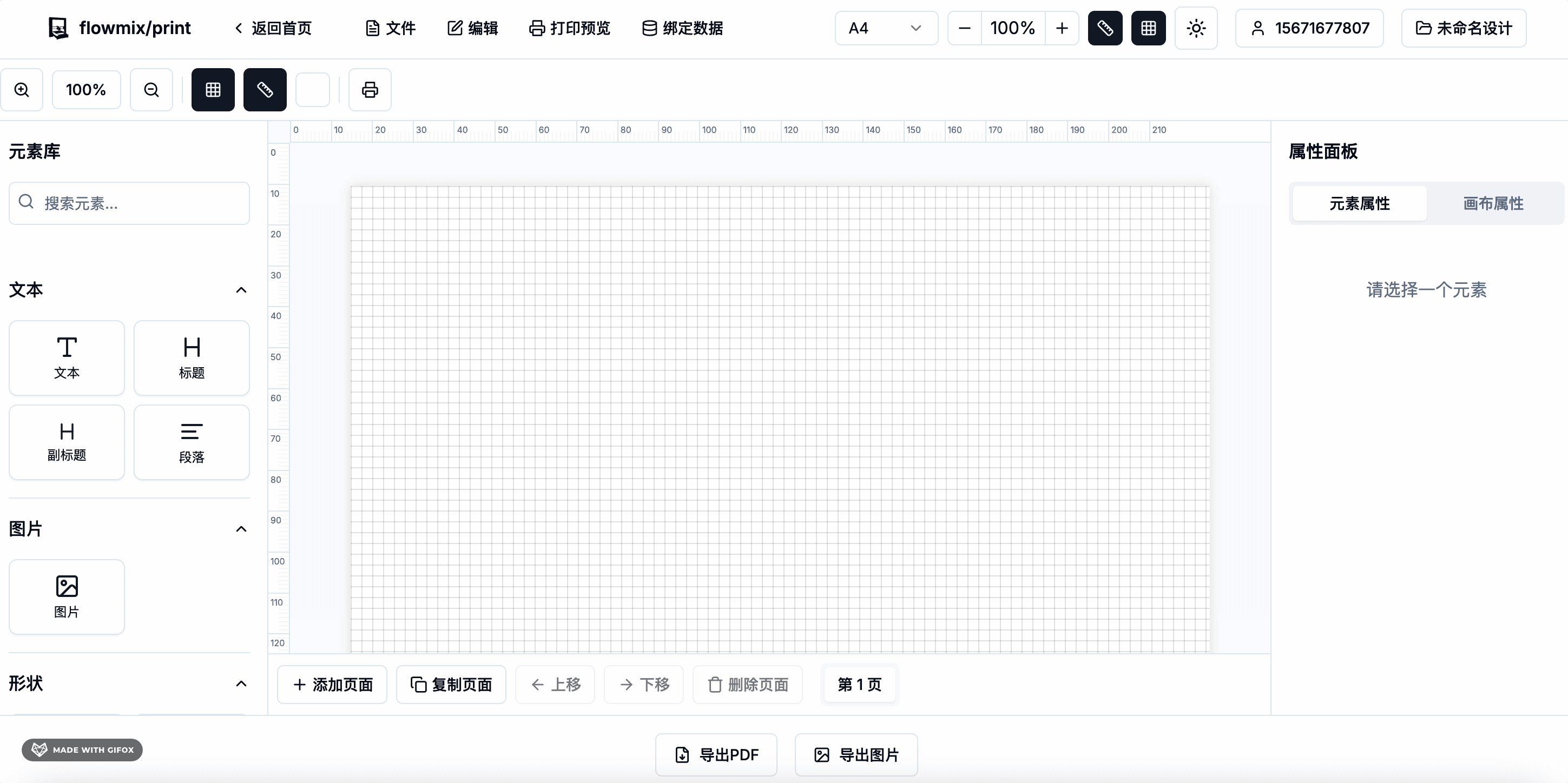The height and width of the screenshot is (783, 1568).
Task: Add a Subheading (副标题) element
Action: tap(67, 442)
